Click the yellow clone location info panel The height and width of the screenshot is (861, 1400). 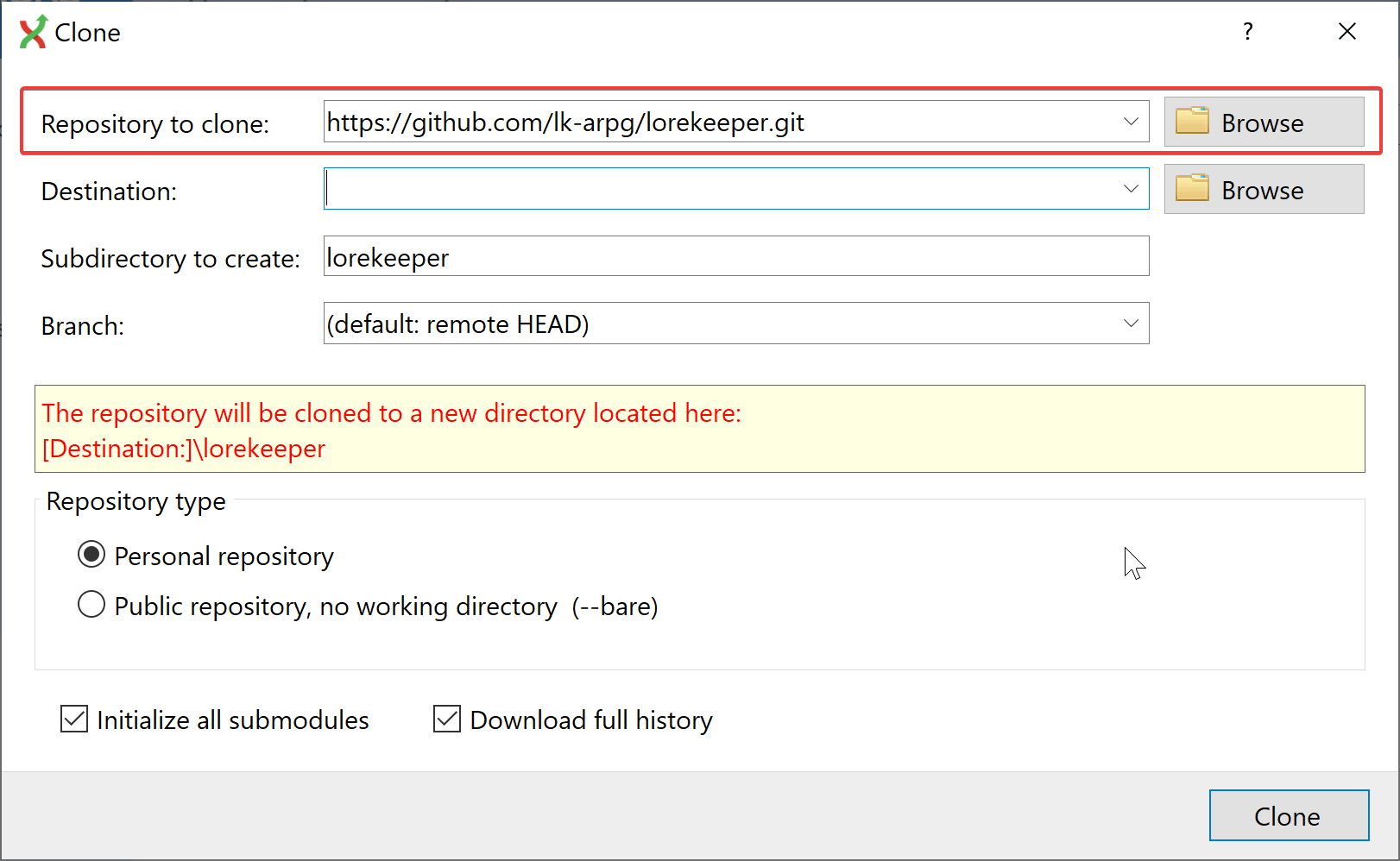coord(699,429)
